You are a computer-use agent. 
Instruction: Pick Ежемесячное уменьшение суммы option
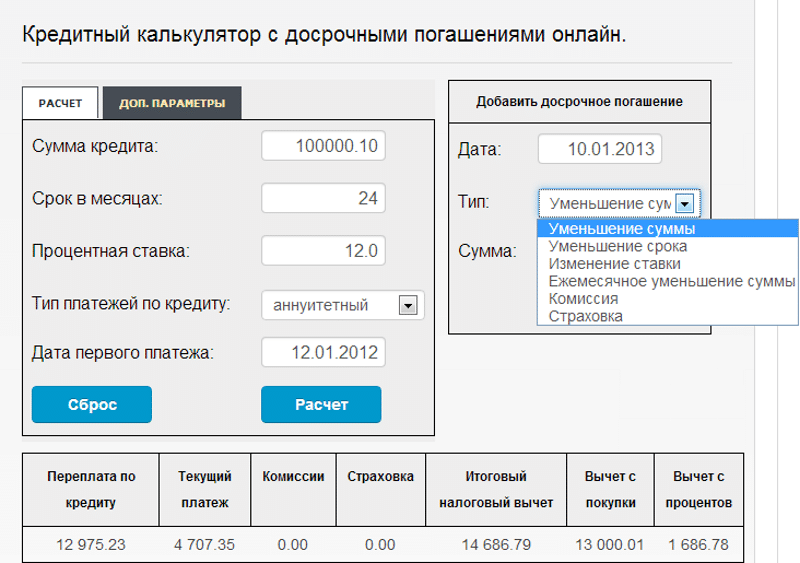667,281
